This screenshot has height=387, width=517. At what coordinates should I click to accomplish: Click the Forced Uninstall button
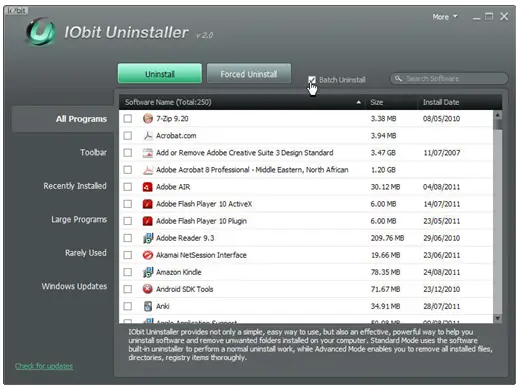coord(249,73)
